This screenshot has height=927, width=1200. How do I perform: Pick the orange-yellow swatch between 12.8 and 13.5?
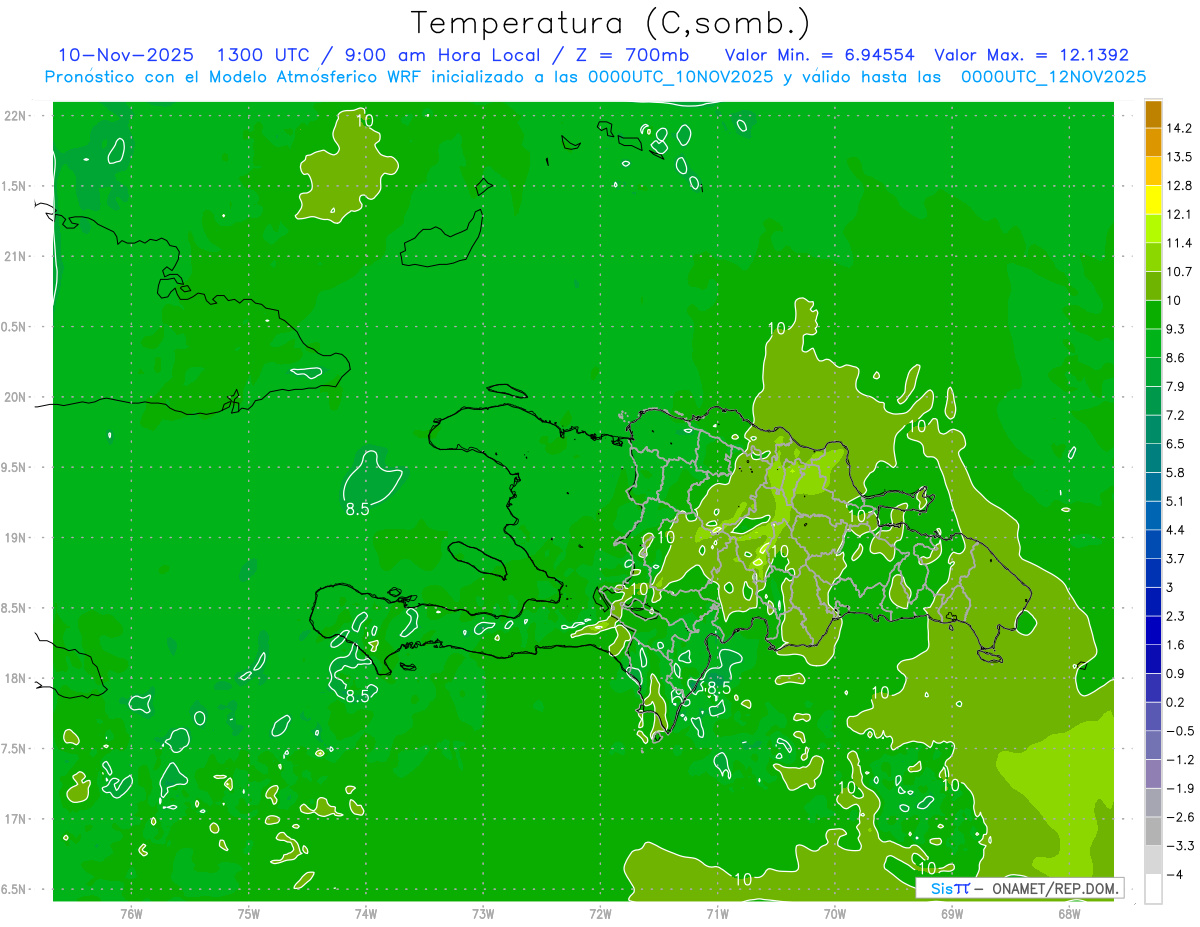point(1153,171)
